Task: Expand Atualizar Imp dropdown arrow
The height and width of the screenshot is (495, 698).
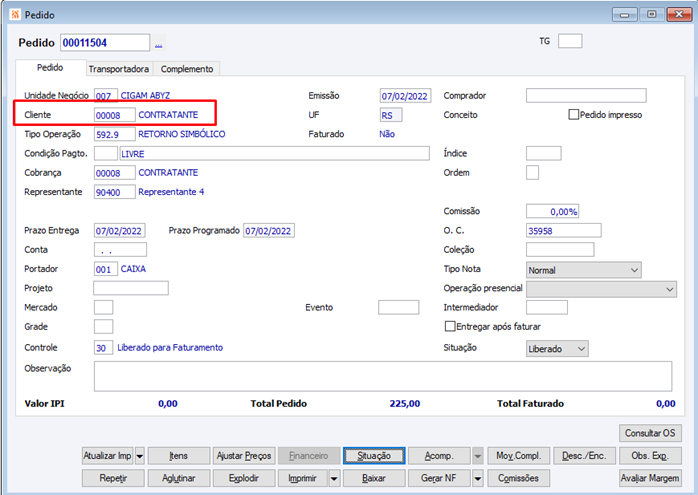Action: tap(139, 456)
